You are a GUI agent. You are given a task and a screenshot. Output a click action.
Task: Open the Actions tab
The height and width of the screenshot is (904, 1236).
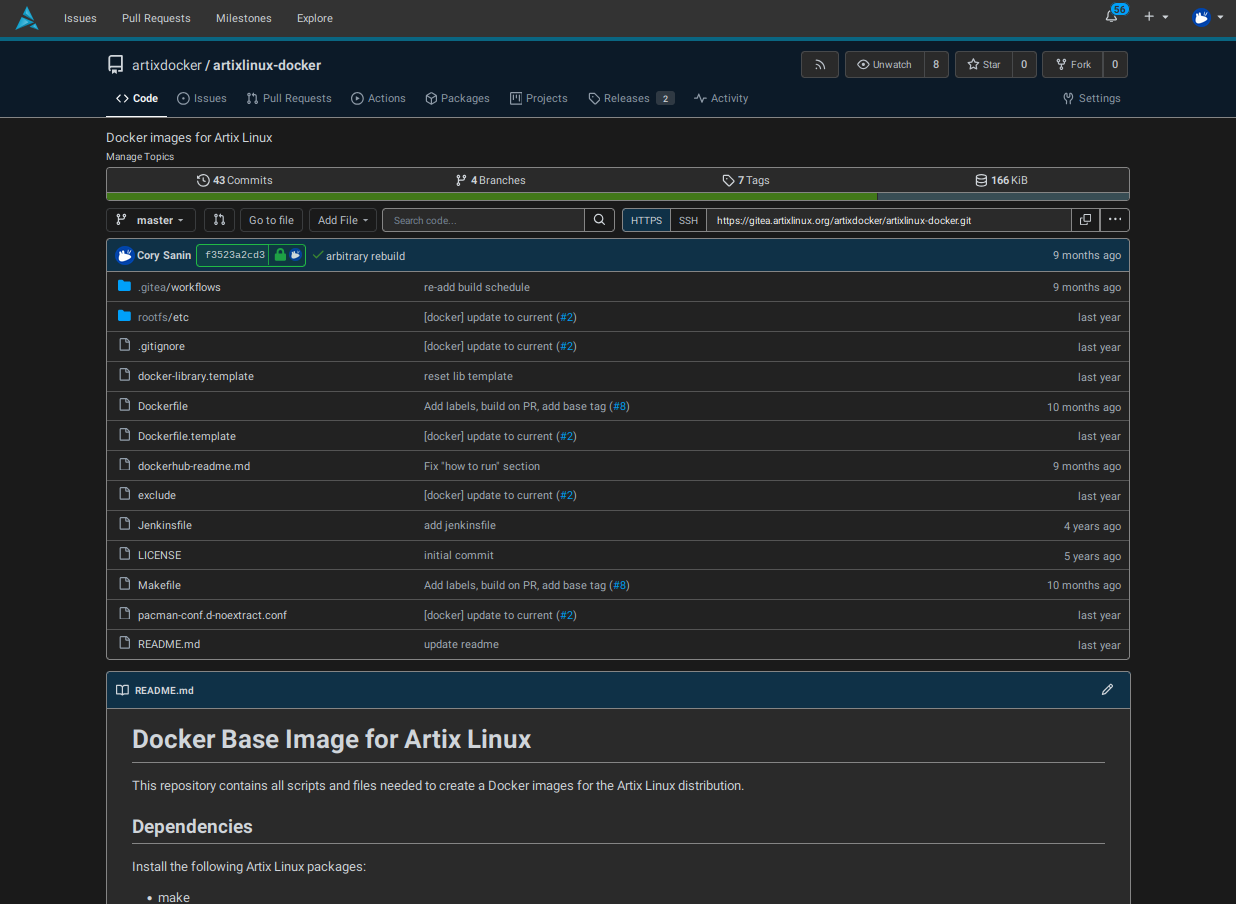point(378,99)
